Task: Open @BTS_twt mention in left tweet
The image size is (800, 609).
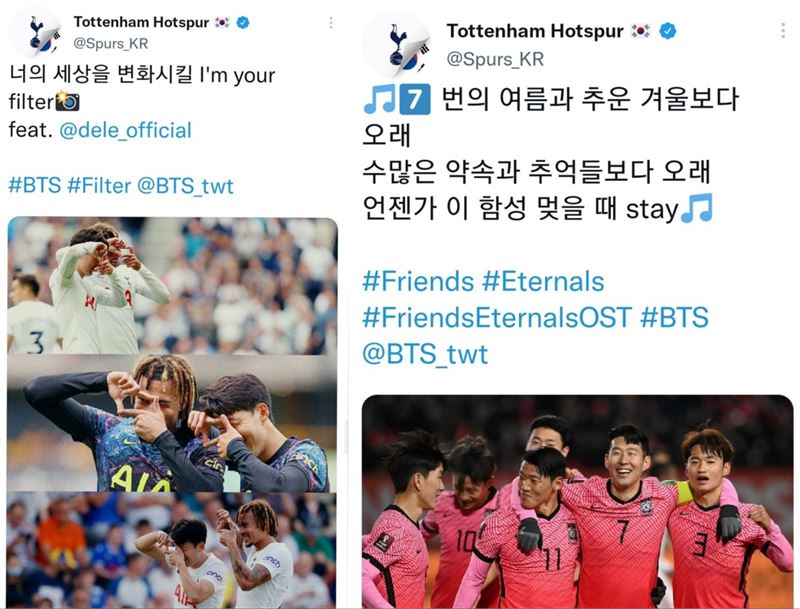Action: click(185, 186)
